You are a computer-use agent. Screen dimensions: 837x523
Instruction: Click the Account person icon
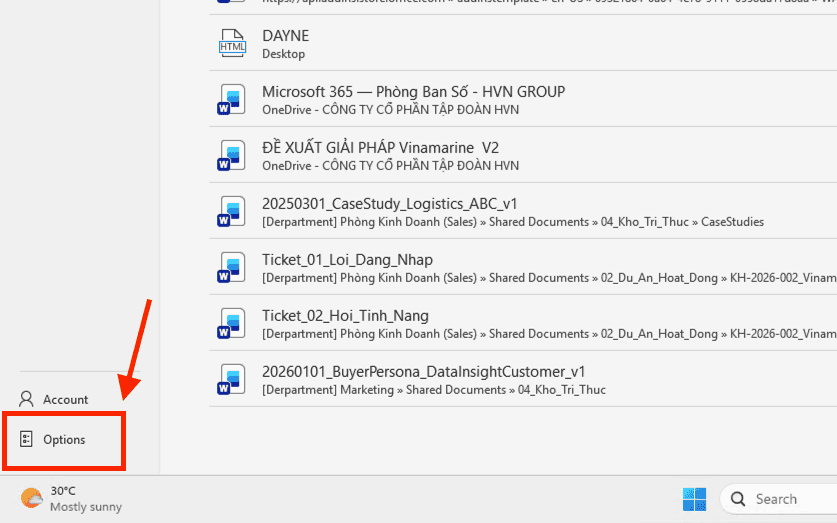26,399
